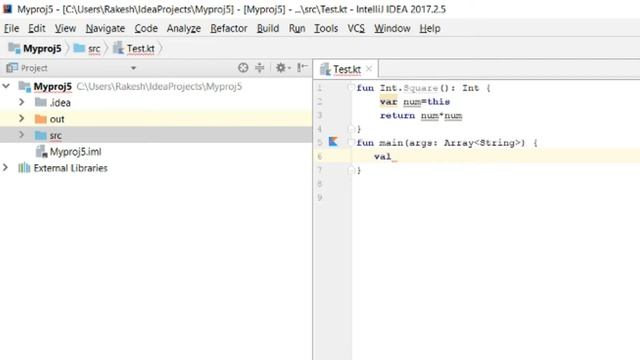Open the Code menu

(x=146, y=29)
